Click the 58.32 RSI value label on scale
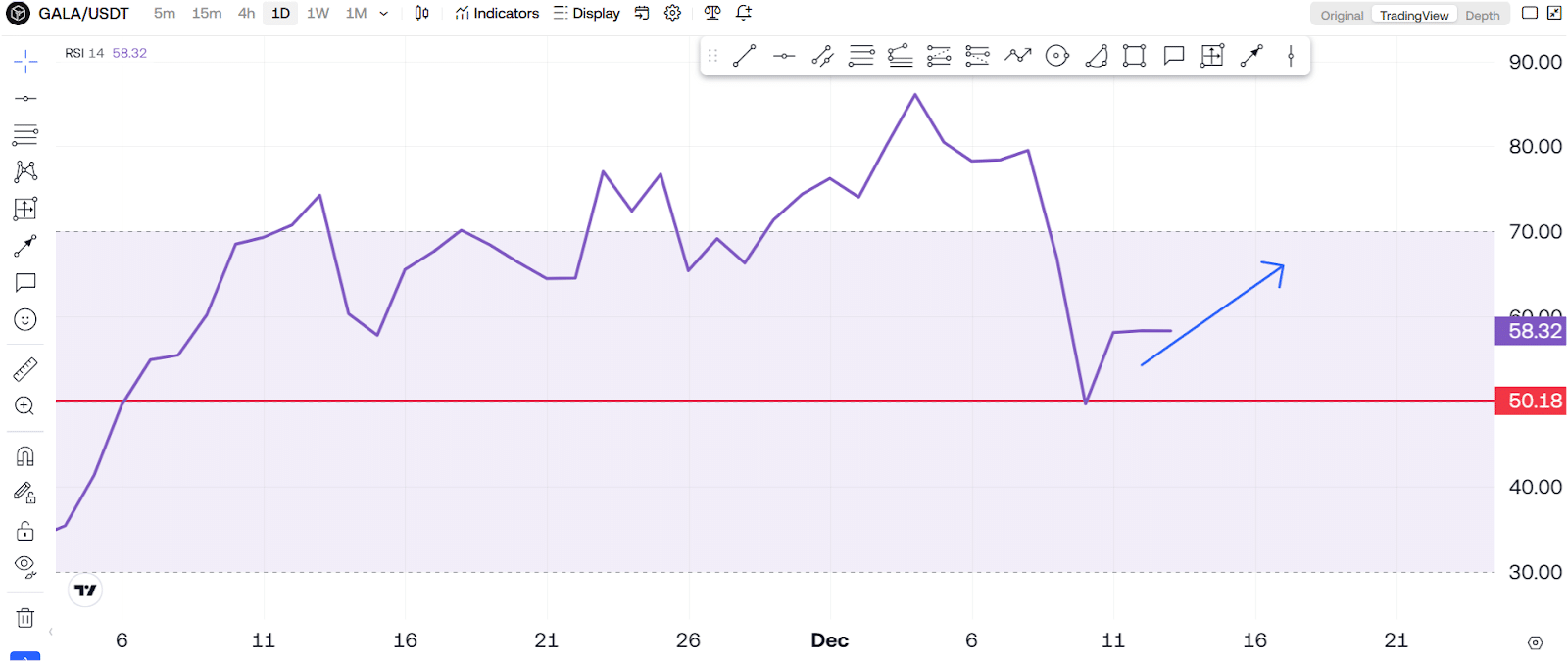Viewport: 1568px width, 662px height. click(1531, 331)
